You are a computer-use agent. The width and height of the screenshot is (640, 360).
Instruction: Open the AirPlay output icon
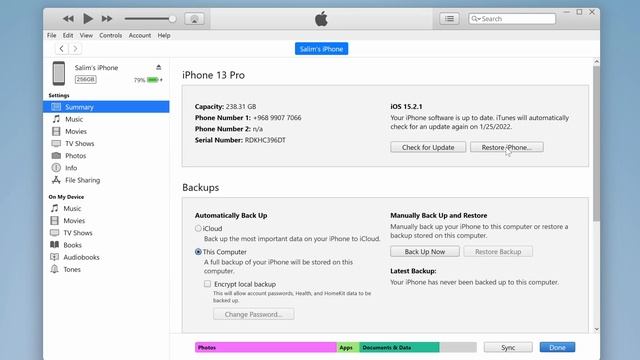194,19
